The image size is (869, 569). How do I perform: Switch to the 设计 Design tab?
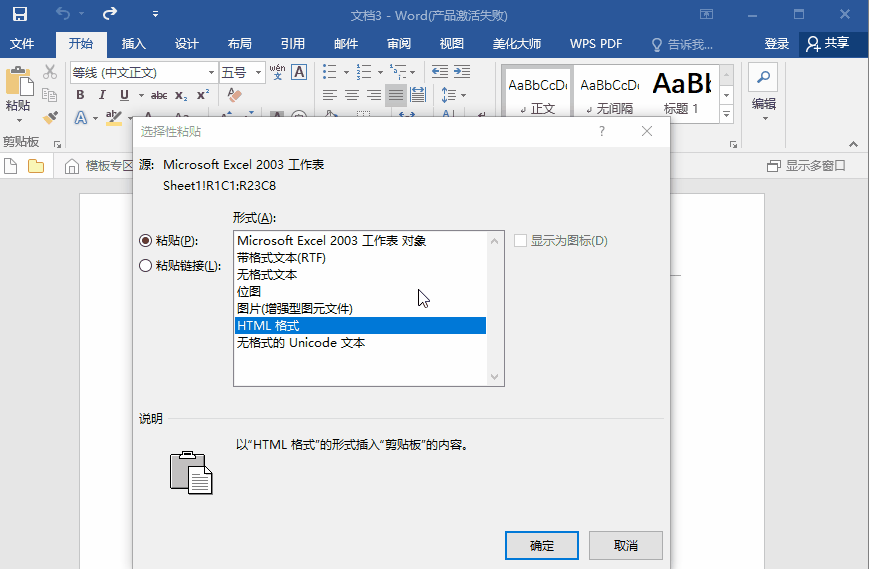pos(187,44)
